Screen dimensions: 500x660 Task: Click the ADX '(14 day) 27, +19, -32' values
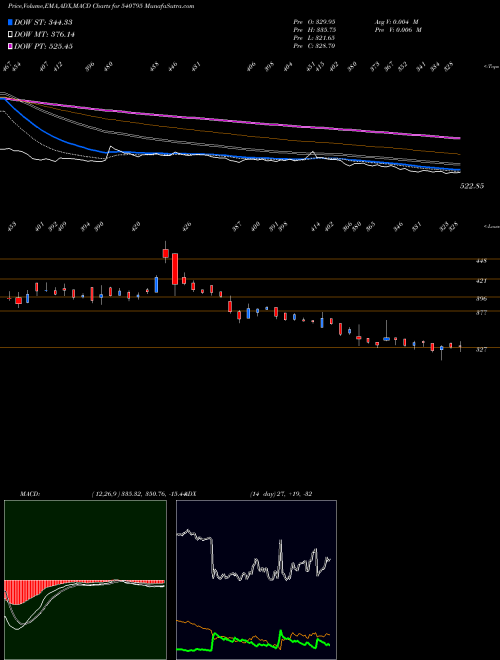[x=281, y=494]
